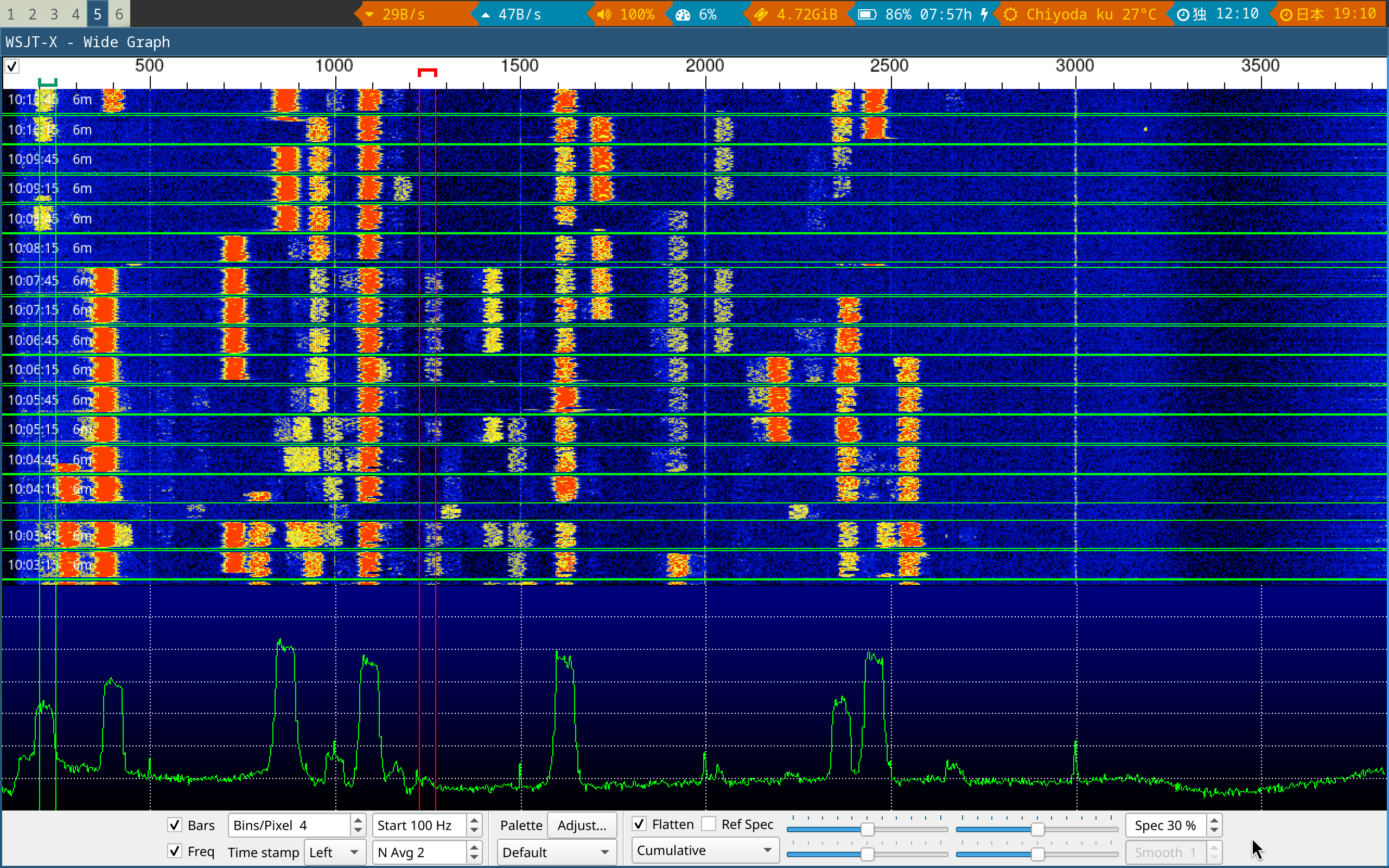Decrease Start Hz with down arrow

point(474,831)
